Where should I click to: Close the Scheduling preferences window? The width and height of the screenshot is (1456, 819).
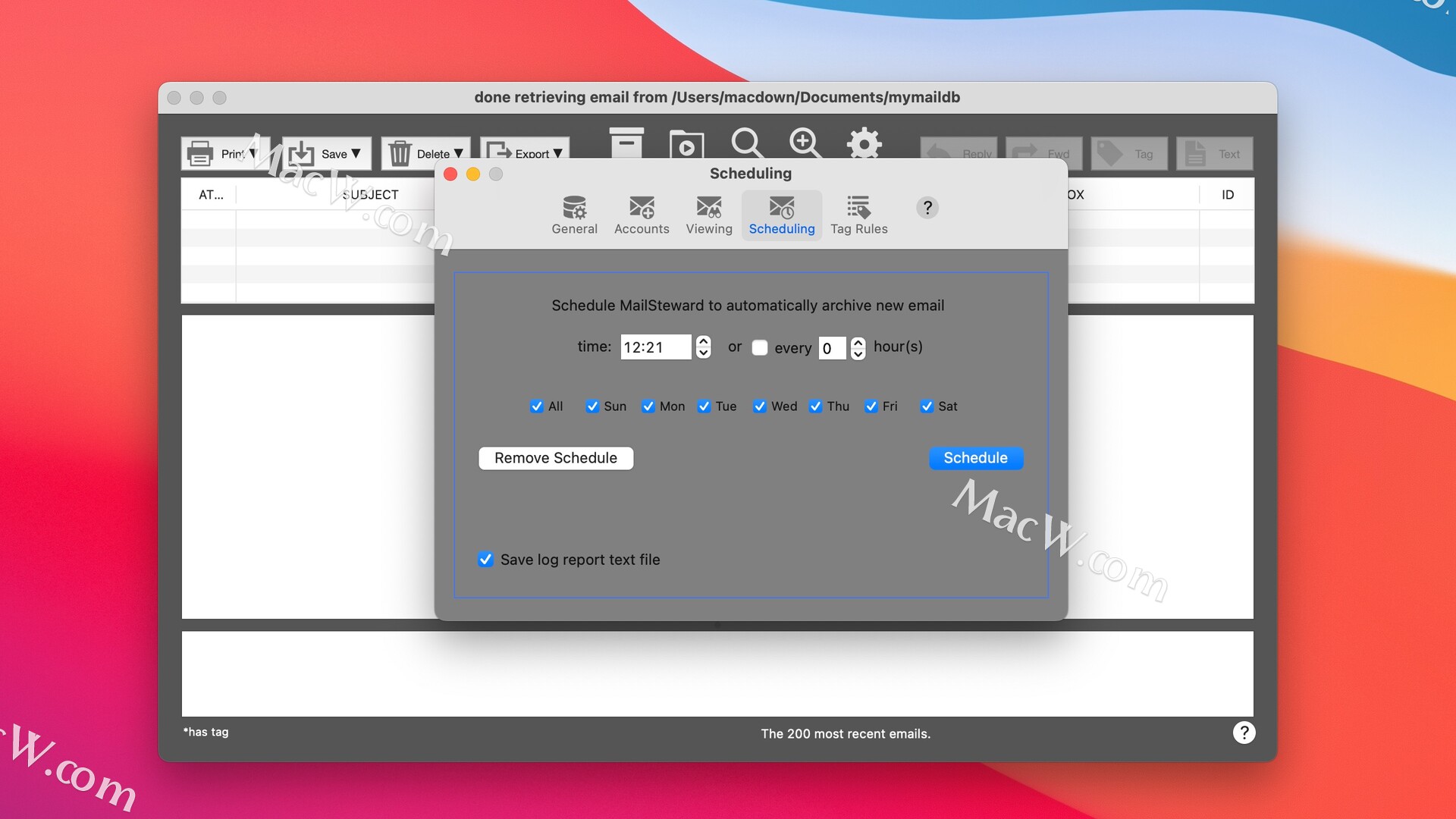[x=450, y=174]
